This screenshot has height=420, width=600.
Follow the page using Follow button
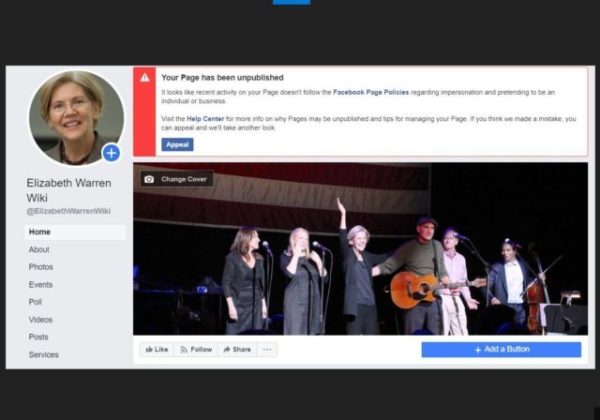point(196,349)
